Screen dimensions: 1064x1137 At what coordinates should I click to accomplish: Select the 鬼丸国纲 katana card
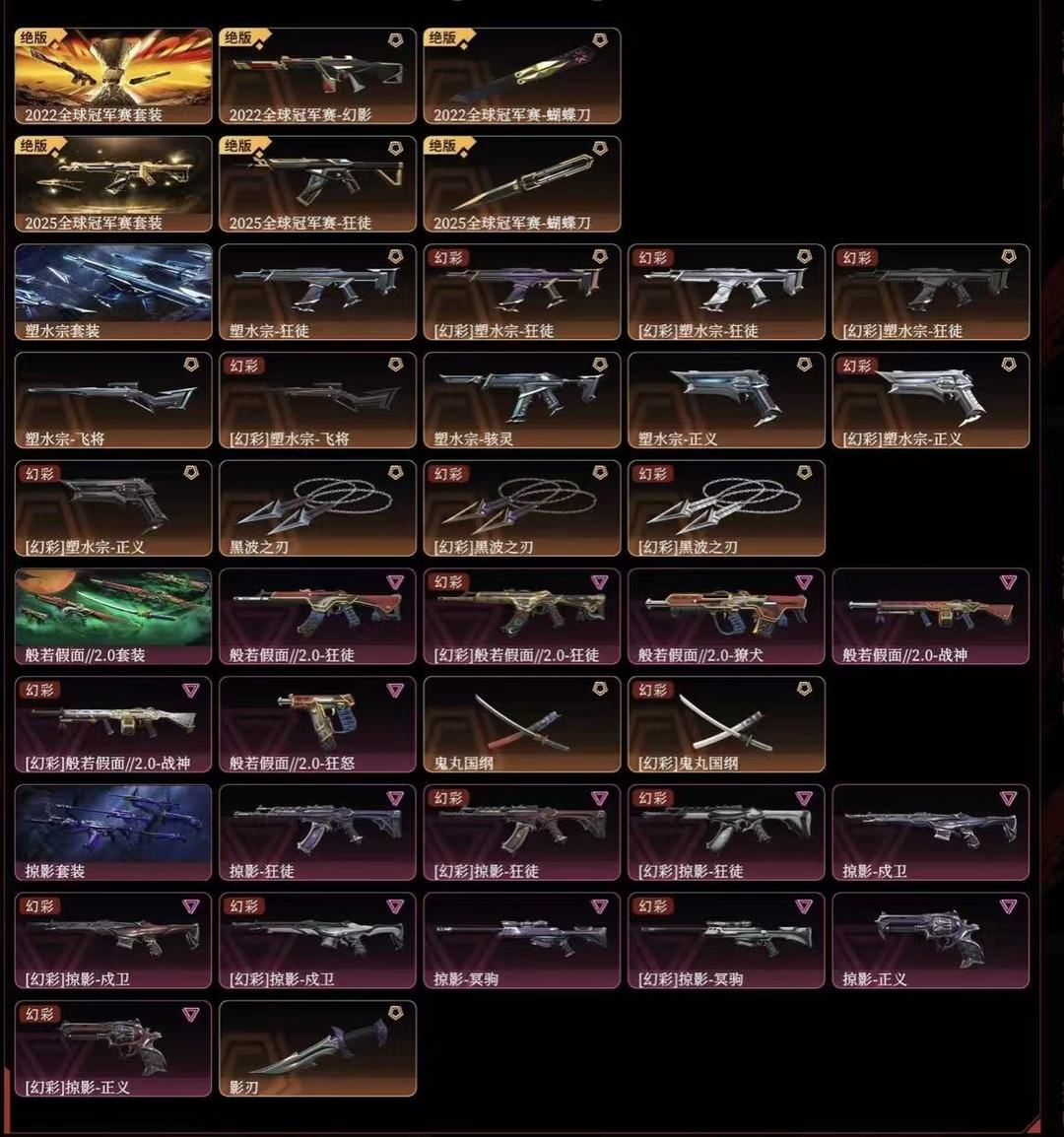pyautogui.click(x=522, y=724)
